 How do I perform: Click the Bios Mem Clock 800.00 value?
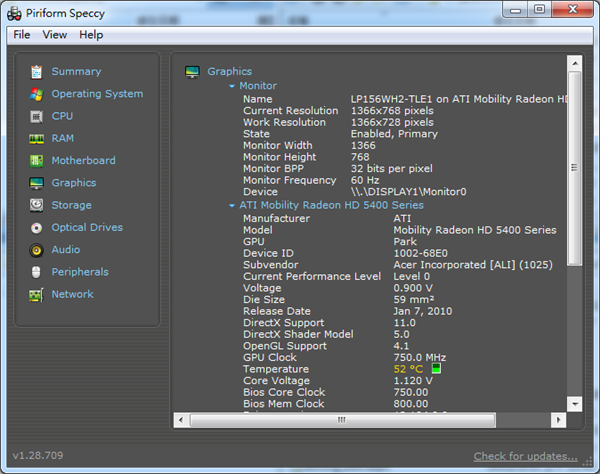point(411,404)
